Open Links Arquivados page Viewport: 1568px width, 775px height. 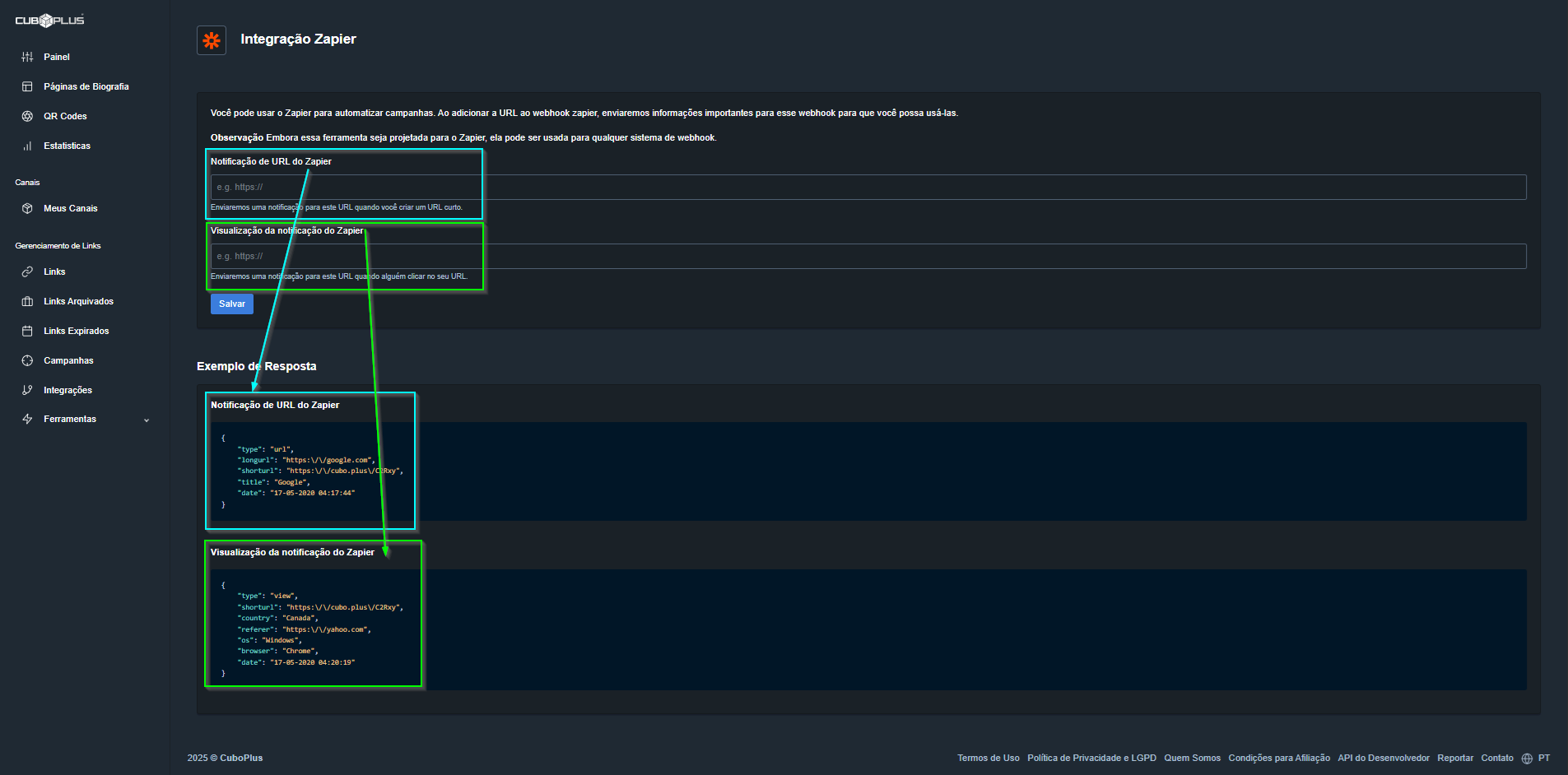click(78, 301)
